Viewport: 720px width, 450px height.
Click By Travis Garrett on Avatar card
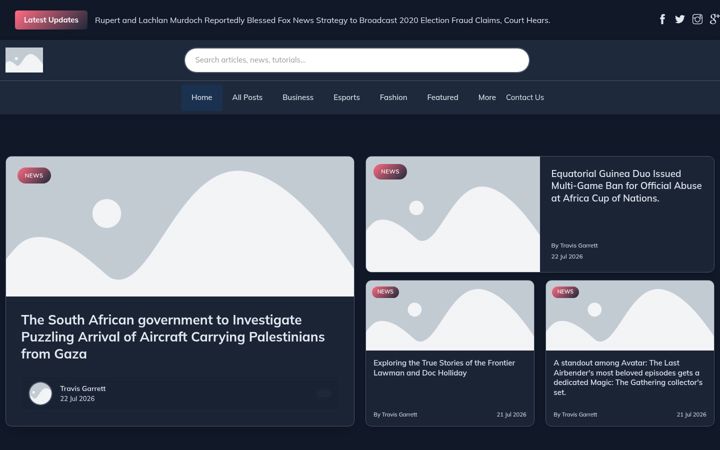pos(575,415)
